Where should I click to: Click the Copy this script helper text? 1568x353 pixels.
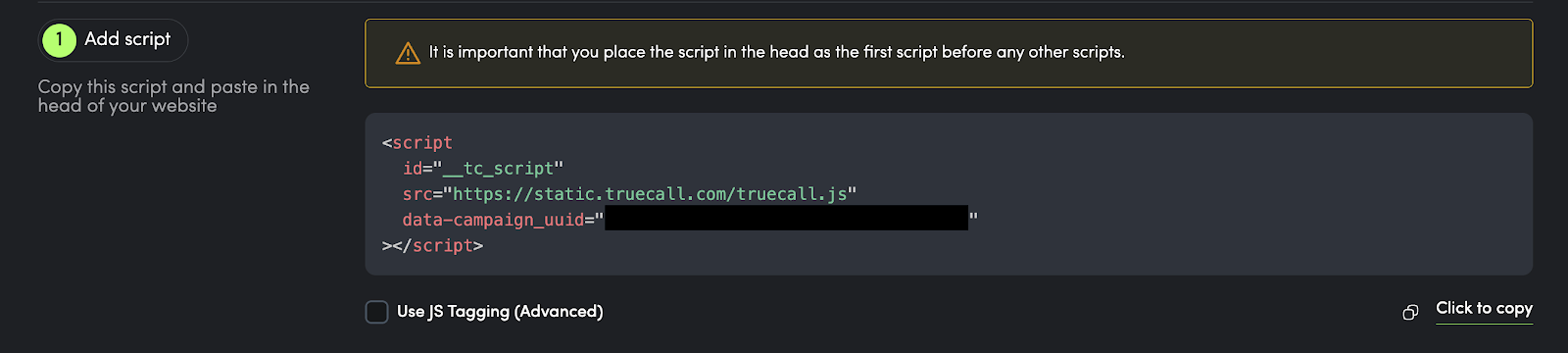(173, 96)
